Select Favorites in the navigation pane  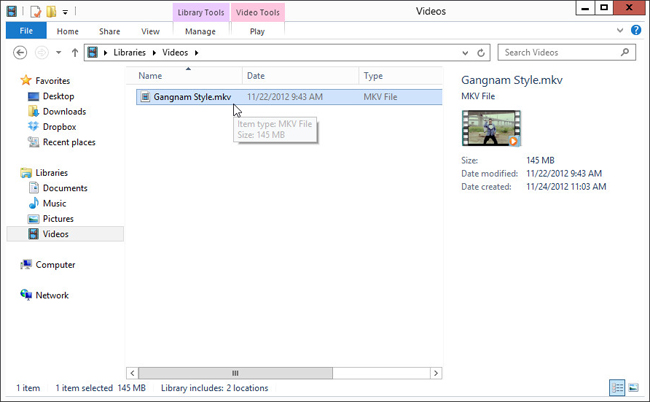pos(53,81)
